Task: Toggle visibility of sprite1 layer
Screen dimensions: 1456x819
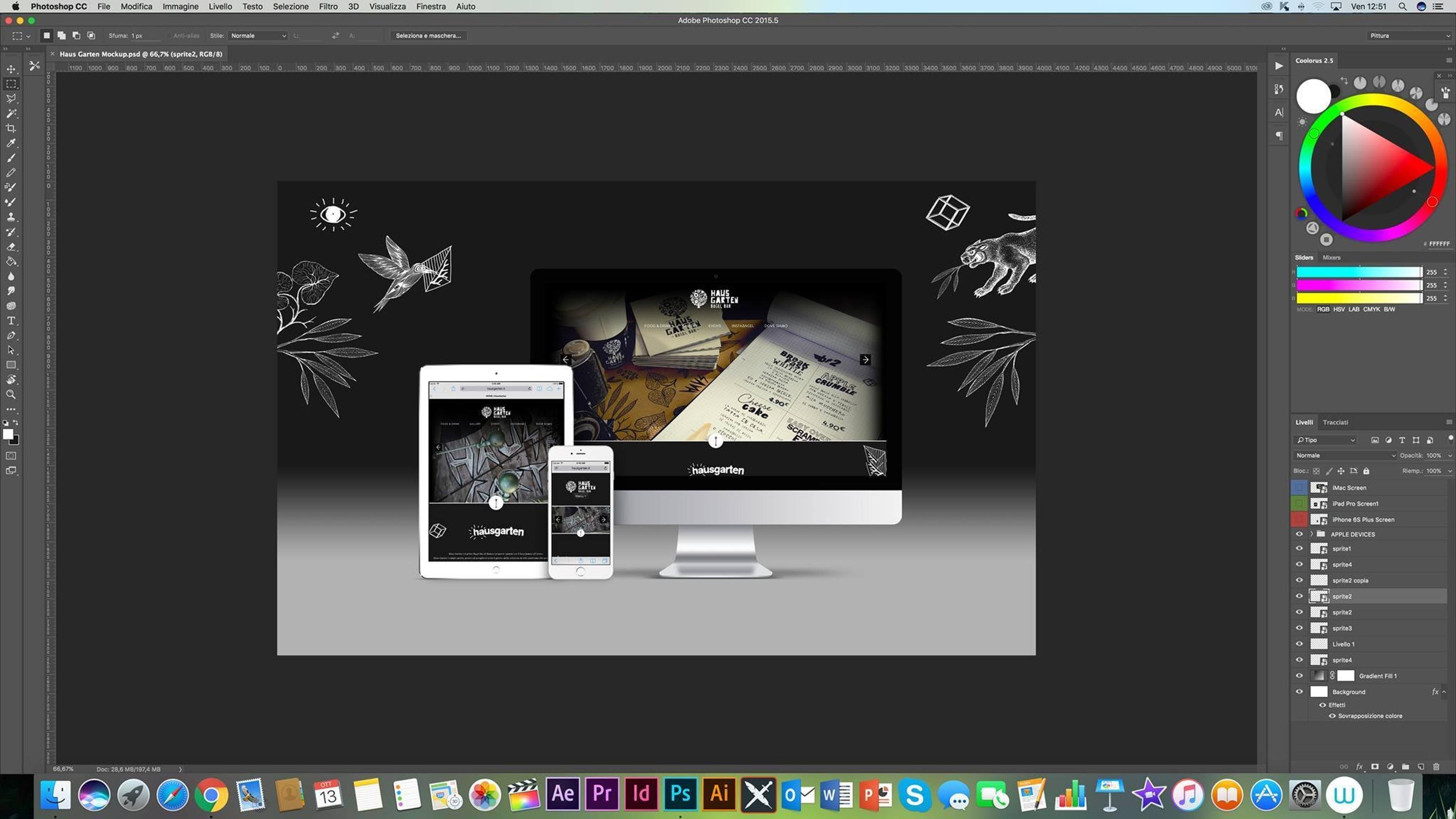Action: point(1299,549)
